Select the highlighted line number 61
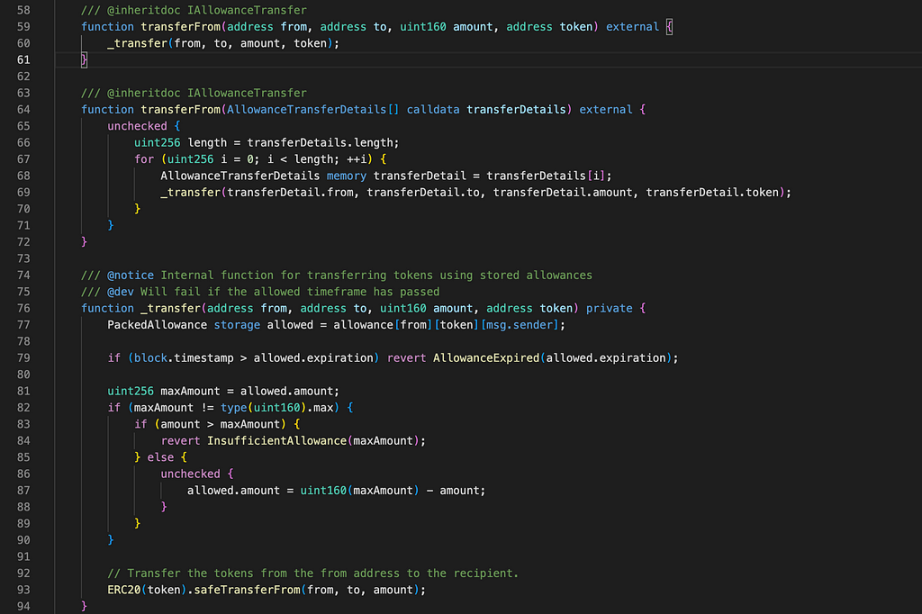922x614 pixels. tap(24, 60)
